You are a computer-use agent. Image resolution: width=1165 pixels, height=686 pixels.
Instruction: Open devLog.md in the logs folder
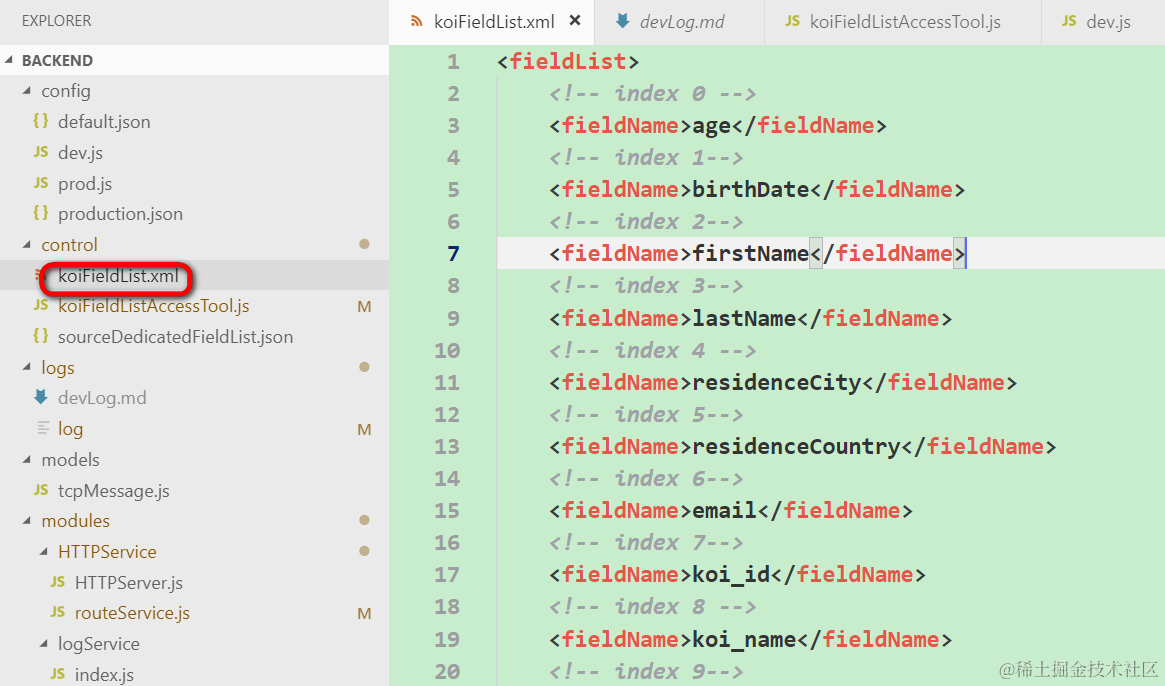102,398
